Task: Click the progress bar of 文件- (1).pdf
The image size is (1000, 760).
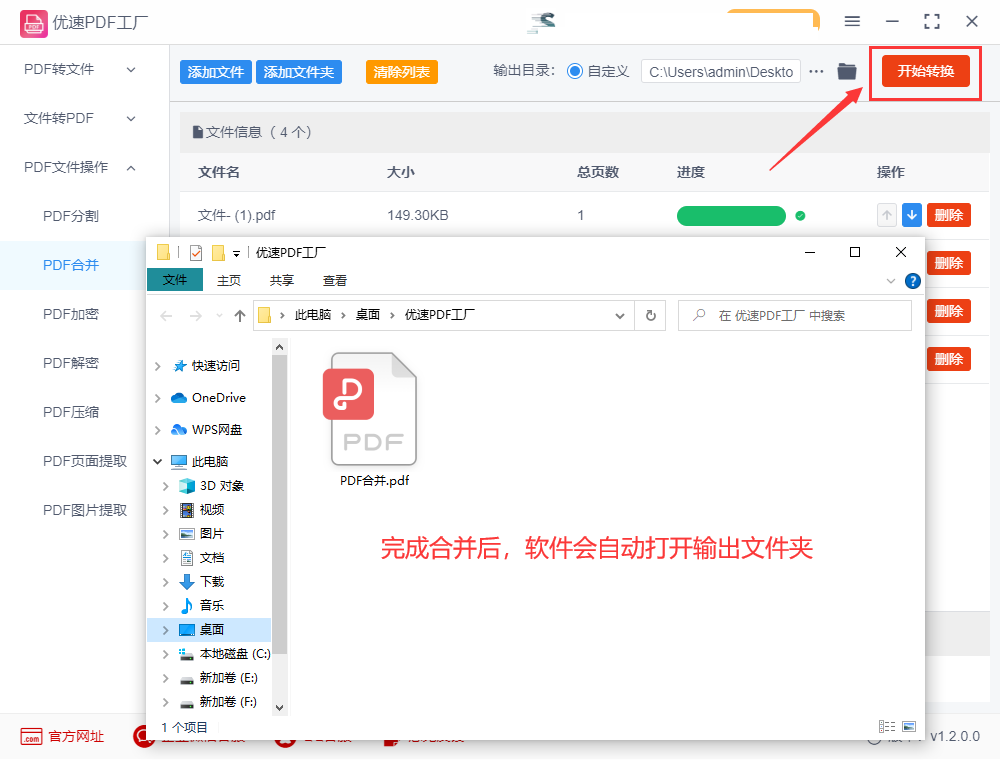Action: 731,216
